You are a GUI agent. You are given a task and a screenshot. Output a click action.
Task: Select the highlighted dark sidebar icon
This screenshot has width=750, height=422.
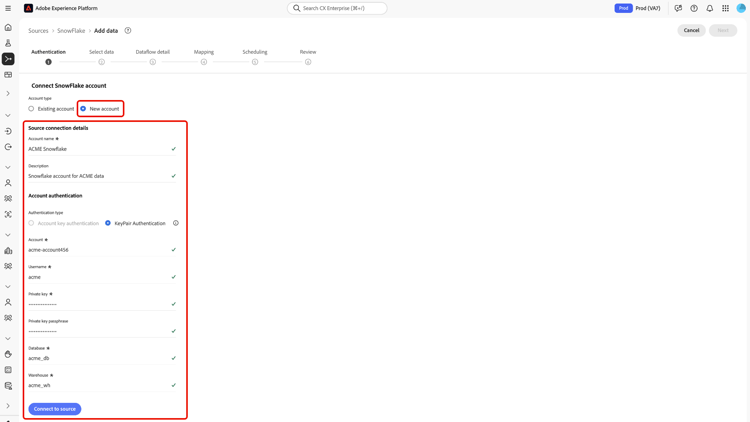8,59
